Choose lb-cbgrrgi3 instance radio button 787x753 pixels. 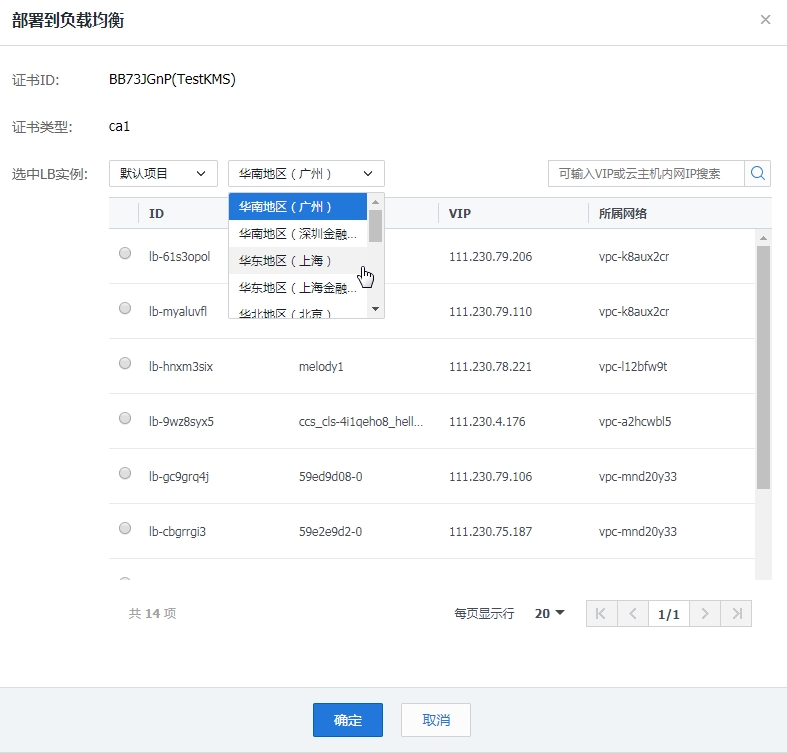click(x=125, y=528)
